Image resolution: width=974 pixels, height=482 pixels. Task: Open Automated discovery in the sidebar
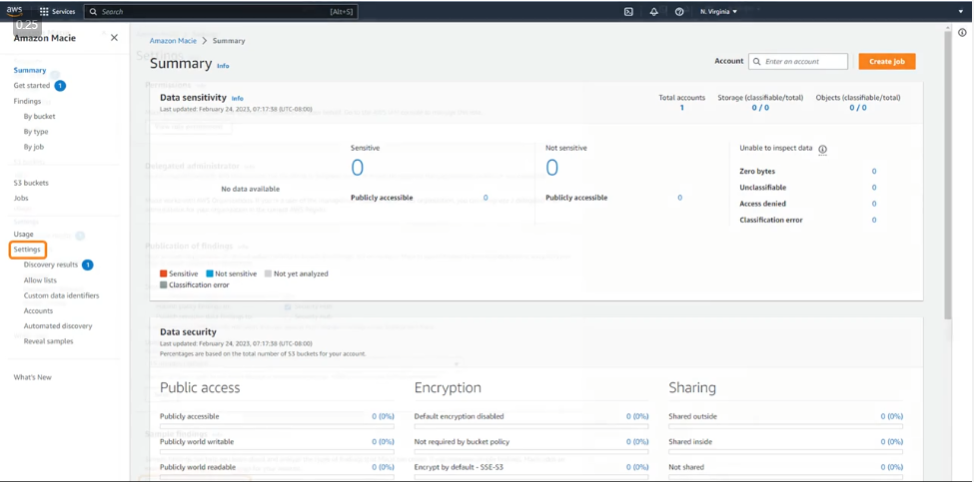tap(58, 326)
